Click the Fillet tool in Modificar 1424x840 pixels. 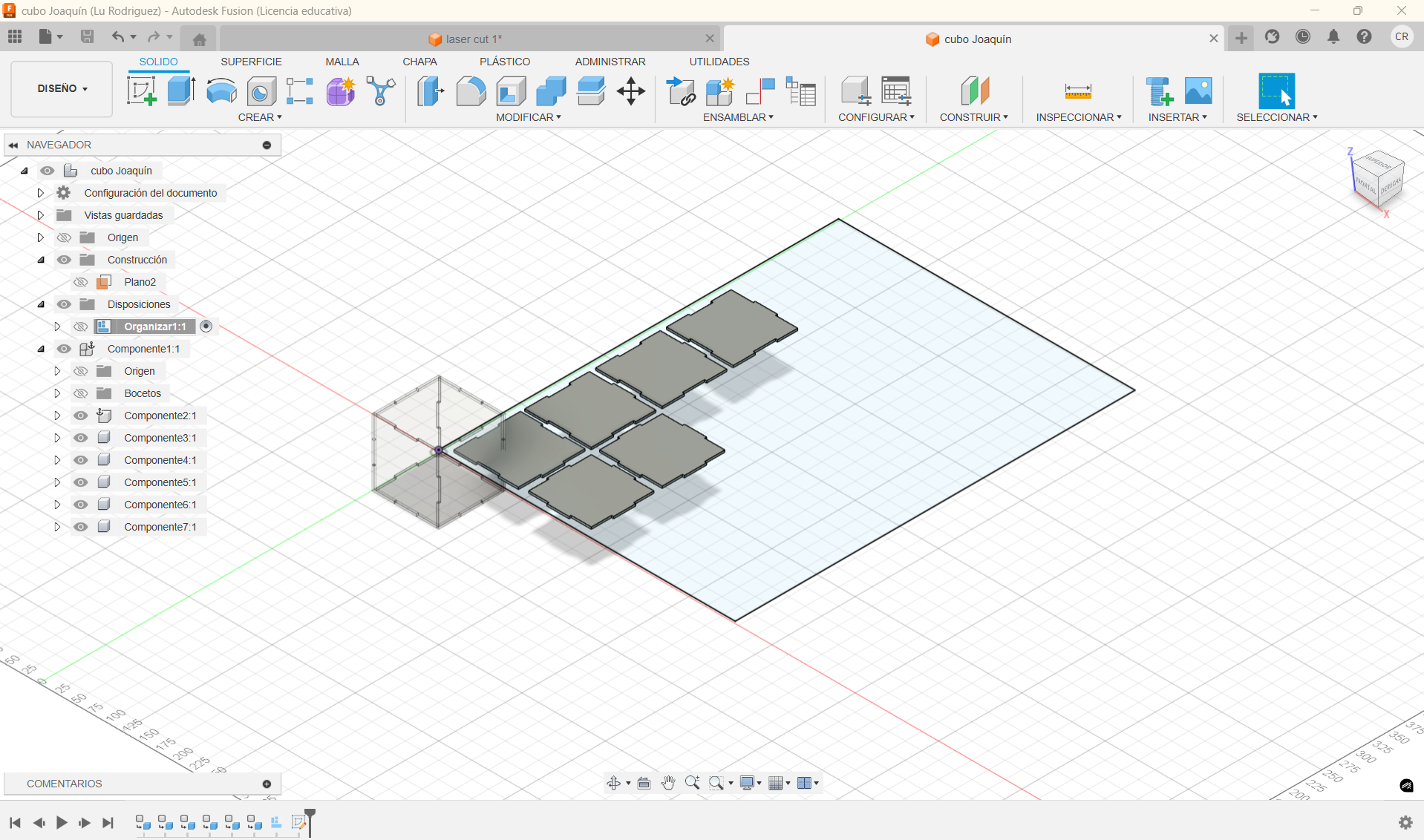pyautogui.click(x=471, y=91)
